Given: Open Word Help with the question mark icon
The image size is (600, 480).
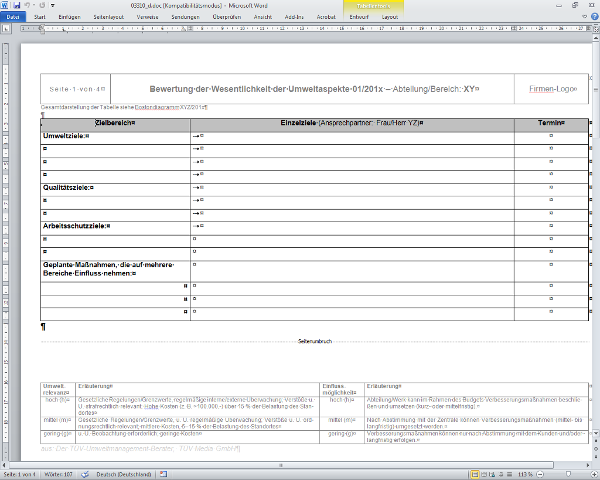Looking at the screenshot, I should click(593, 17).
